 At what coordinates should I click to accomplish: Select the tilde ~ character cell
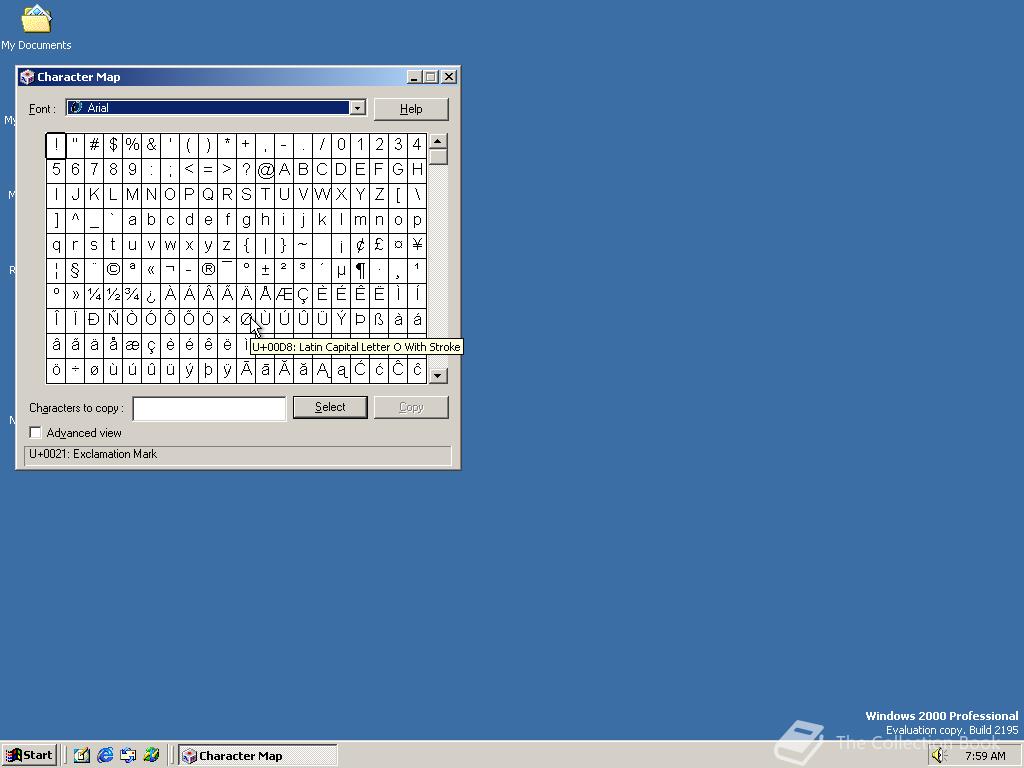pos(303,246)
